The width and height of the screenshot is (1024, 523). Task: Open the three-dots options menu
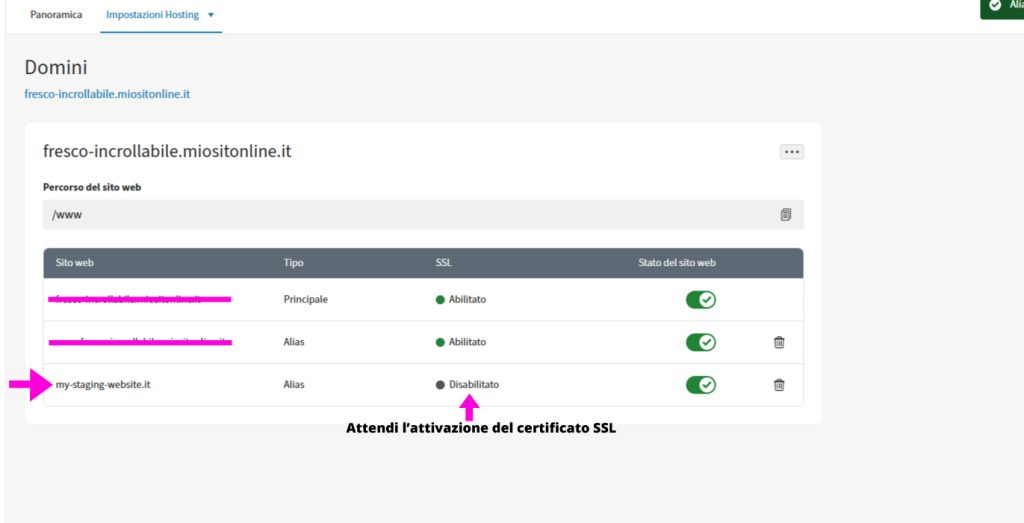pyautogui.click(x=792, y=152)
